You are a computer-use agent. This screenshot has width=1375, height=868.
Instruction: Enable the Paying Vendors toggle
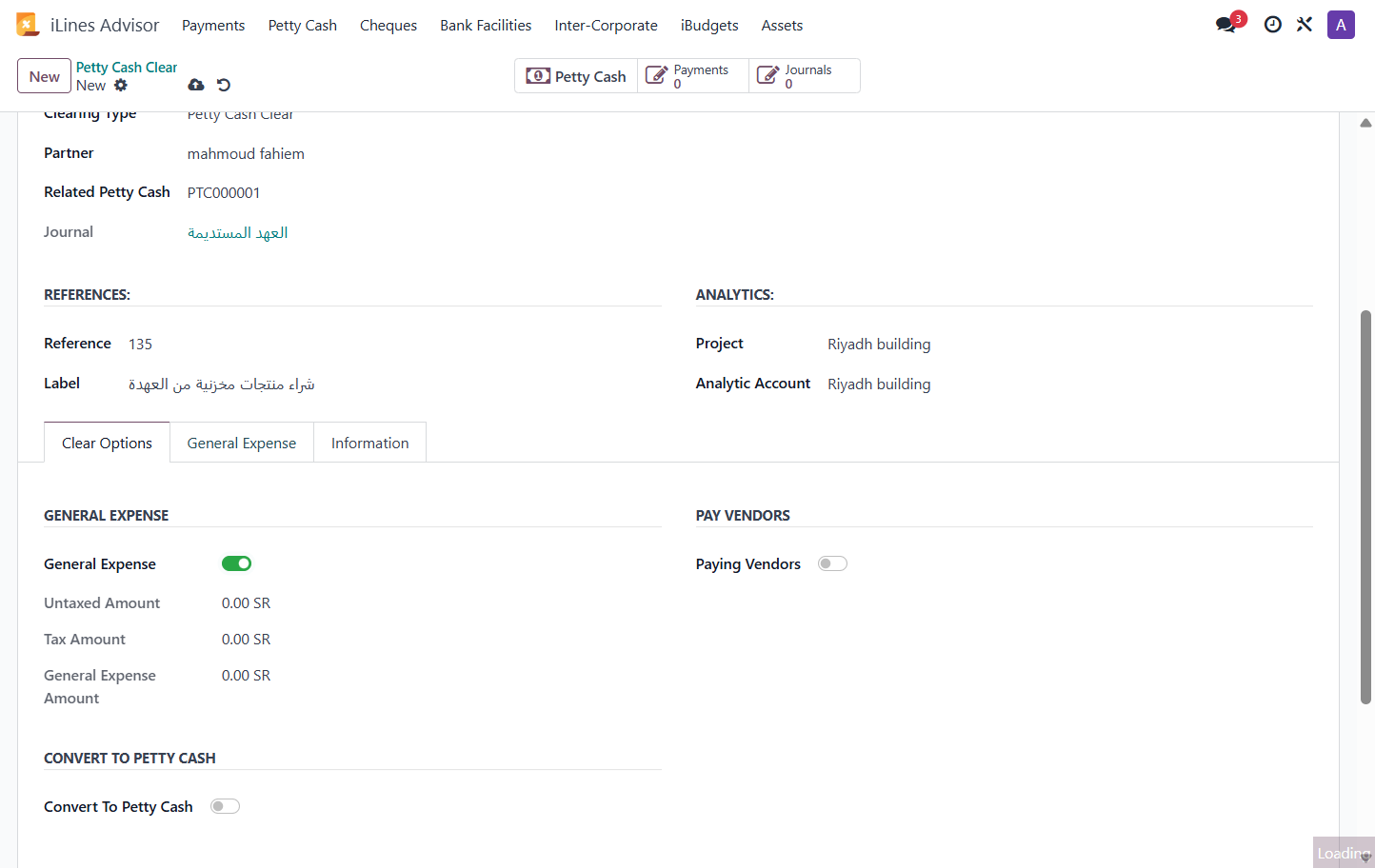[x=832, y=563]
